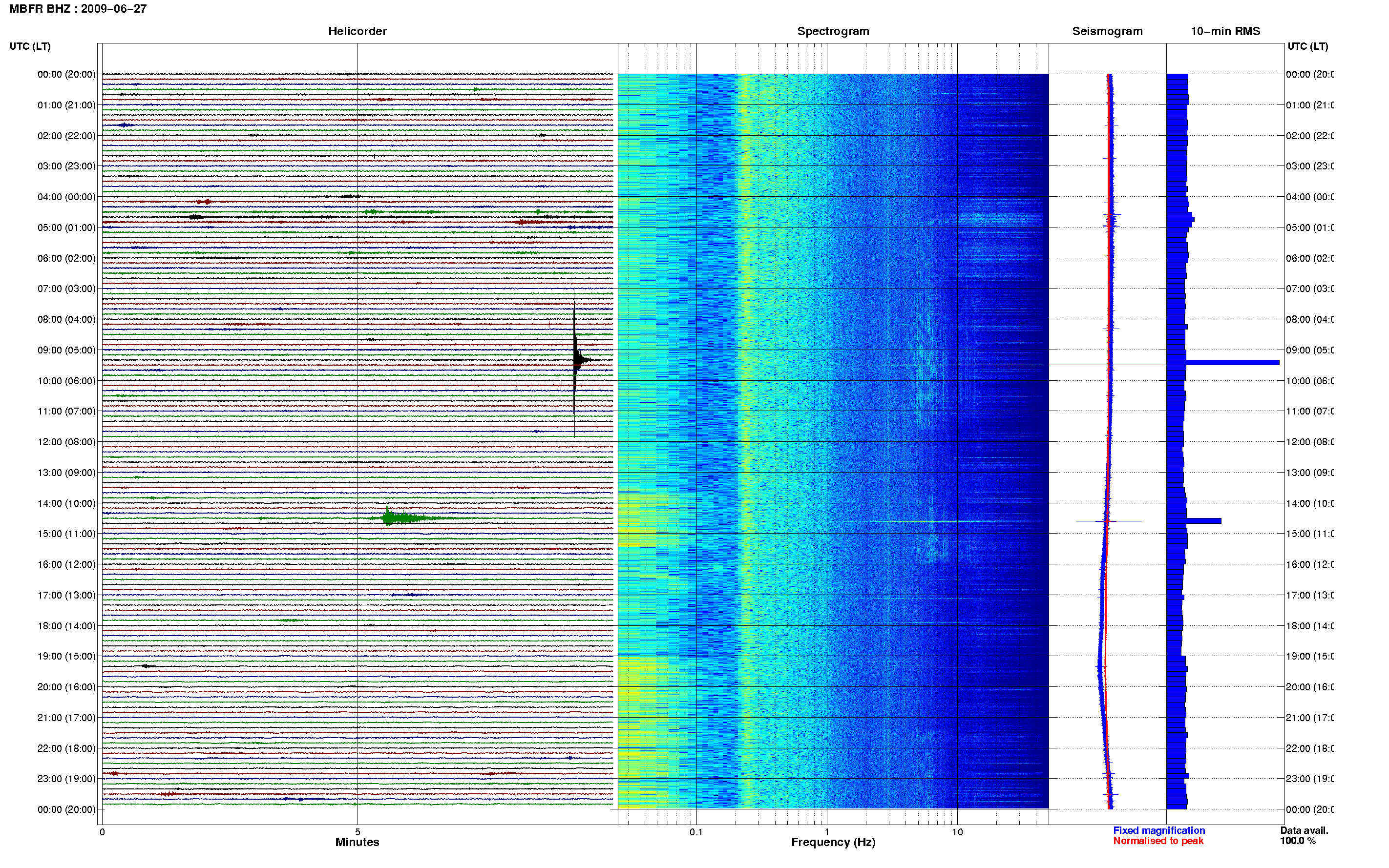
Task: Click the left '05:00 (01:00)' time label
Action: 66,227
